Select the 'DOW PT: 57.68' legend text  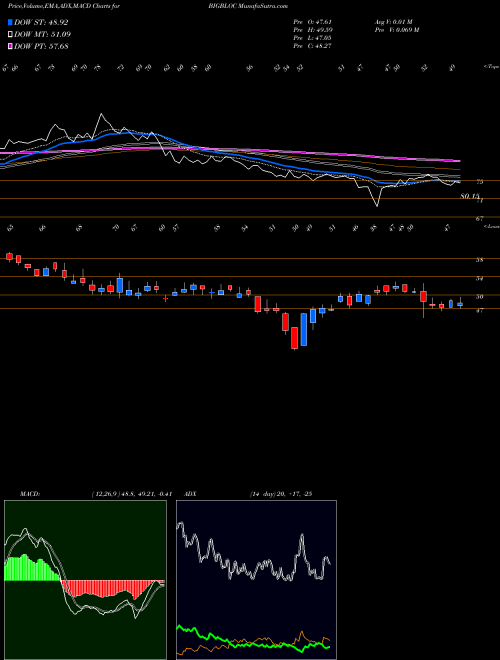coord(41,46)
